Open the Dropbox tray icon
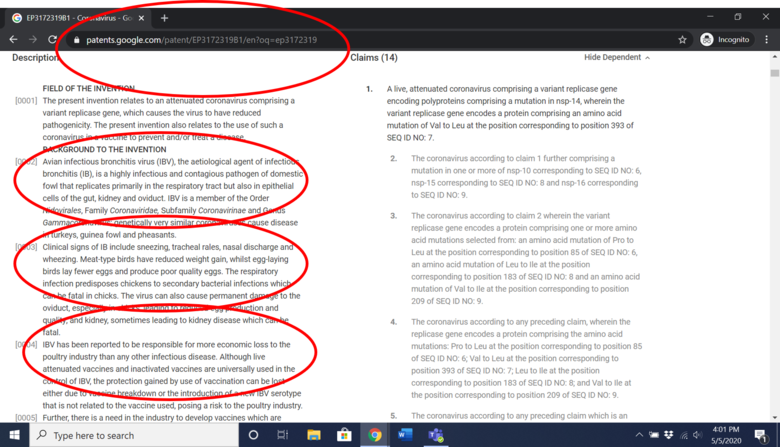Screen dimensions: 780x447 [669, 435]
